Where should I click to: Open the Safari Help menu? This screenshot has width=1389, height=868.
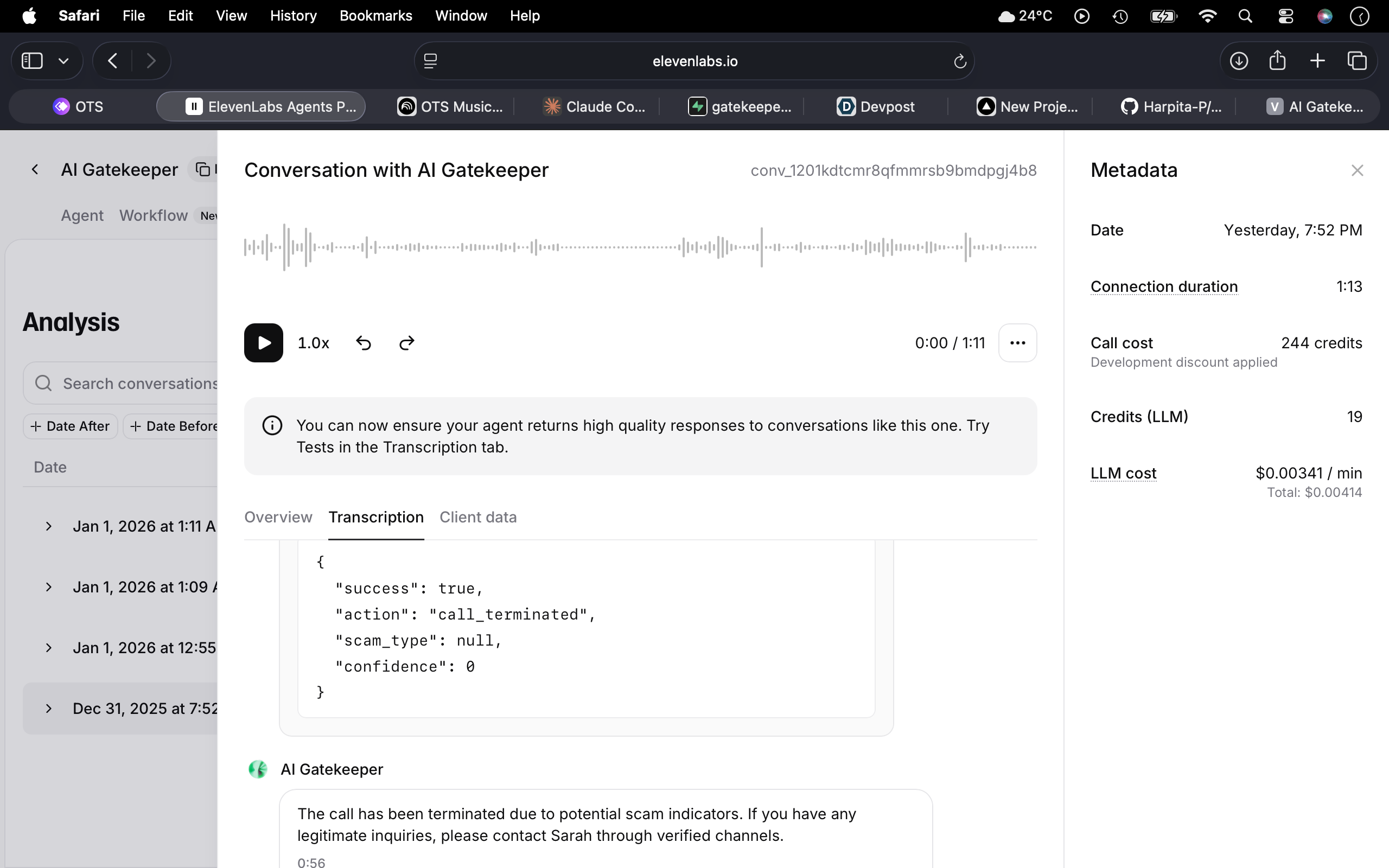coord(525,16)
